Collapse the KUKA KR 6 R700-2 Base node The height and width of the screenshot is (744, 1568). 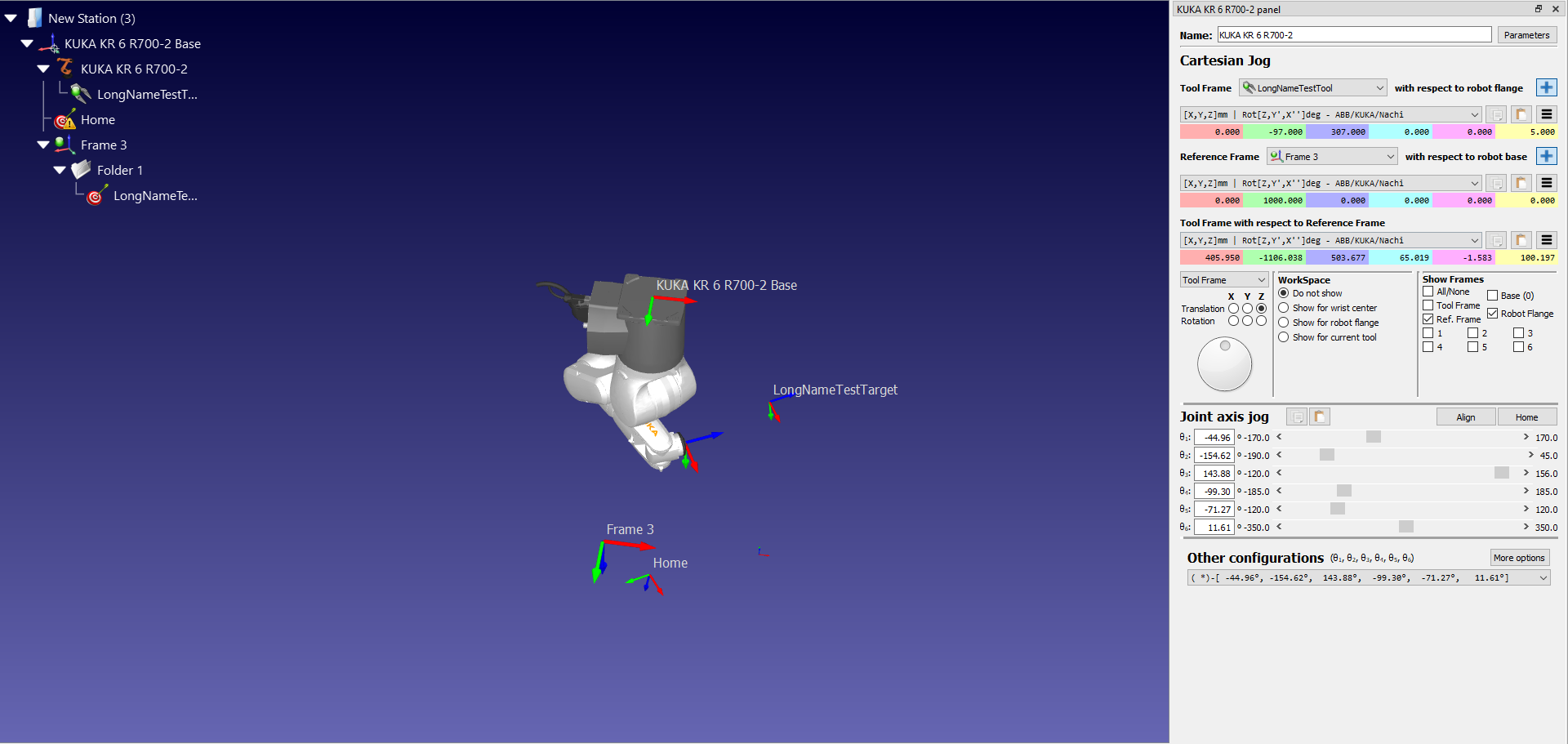[27, 43]
